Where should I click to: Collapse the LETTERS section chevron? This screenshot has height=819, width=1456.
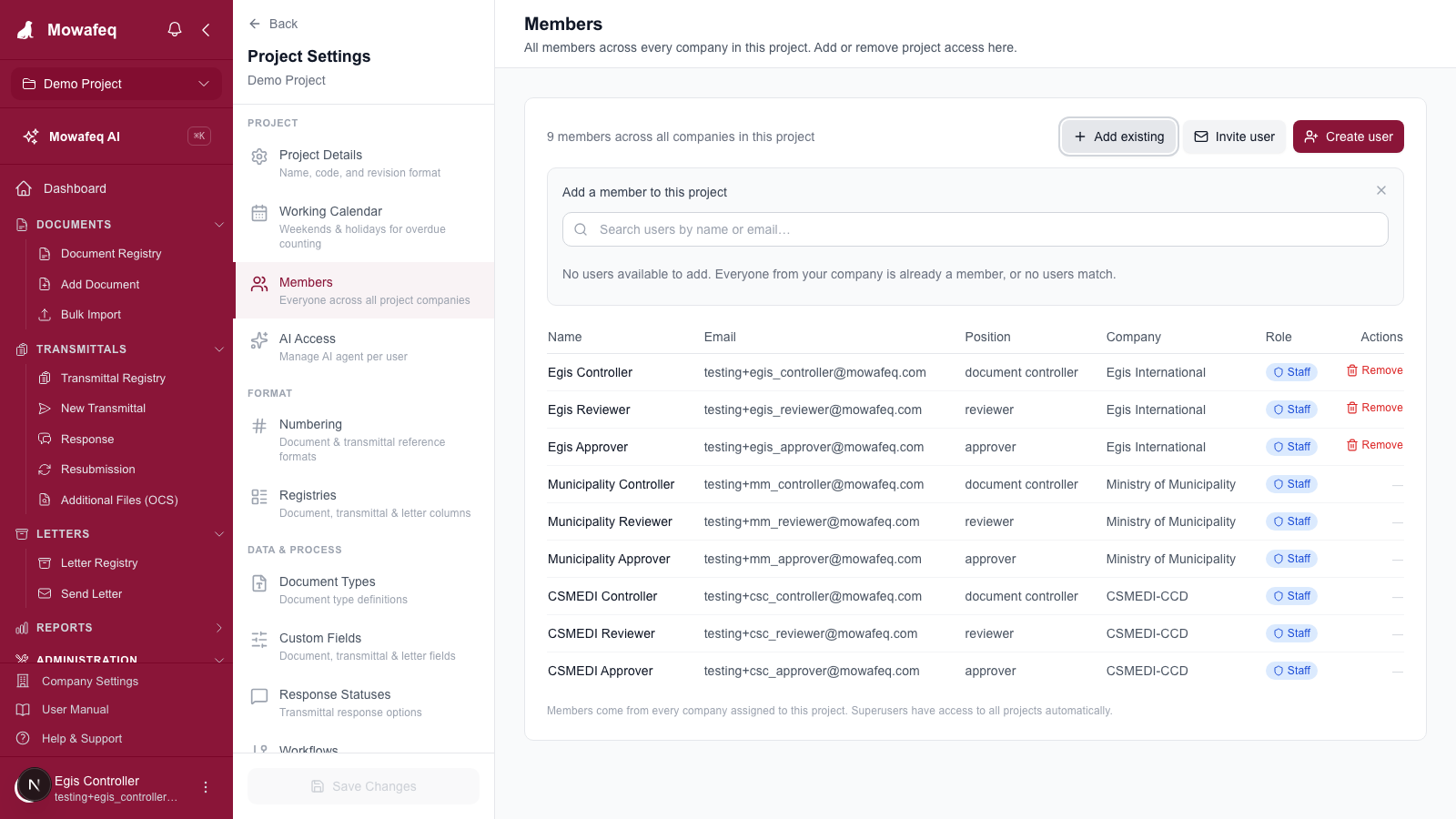click(x=218, y=534)
